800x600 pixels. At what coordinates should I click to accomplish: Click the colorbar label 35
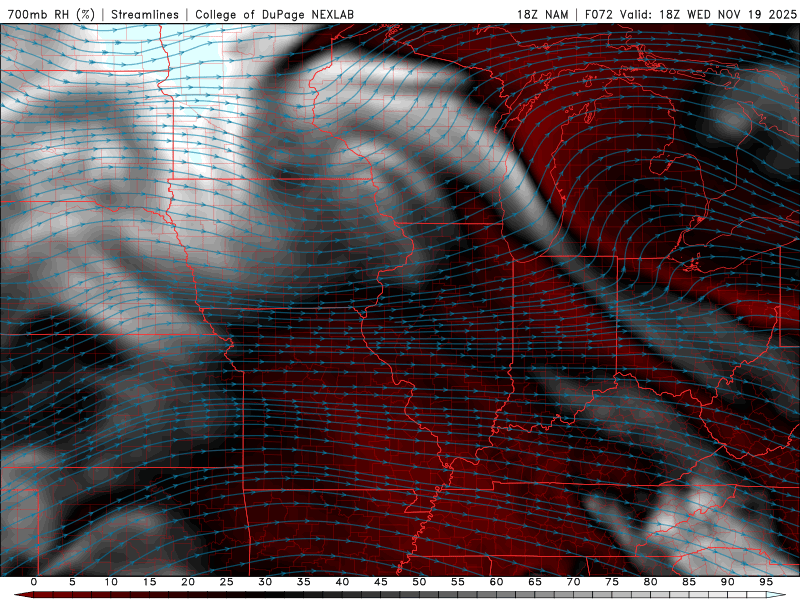click(x=304, y=582)
